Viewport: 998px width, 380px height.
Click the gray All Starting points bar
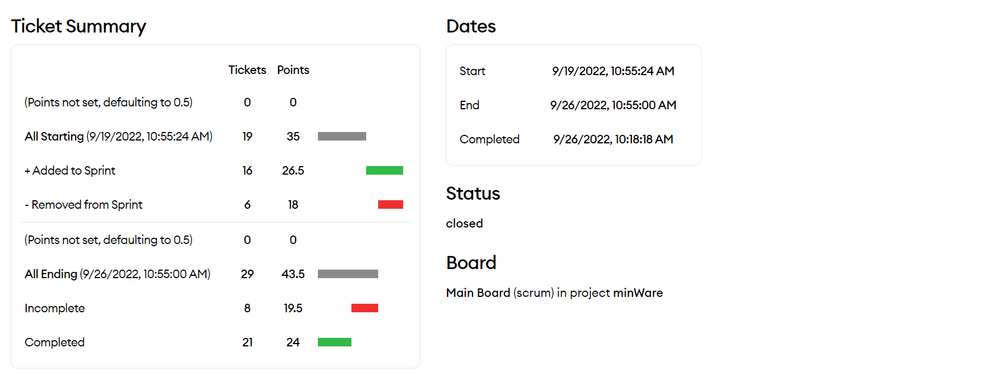(x=342, y=136)
